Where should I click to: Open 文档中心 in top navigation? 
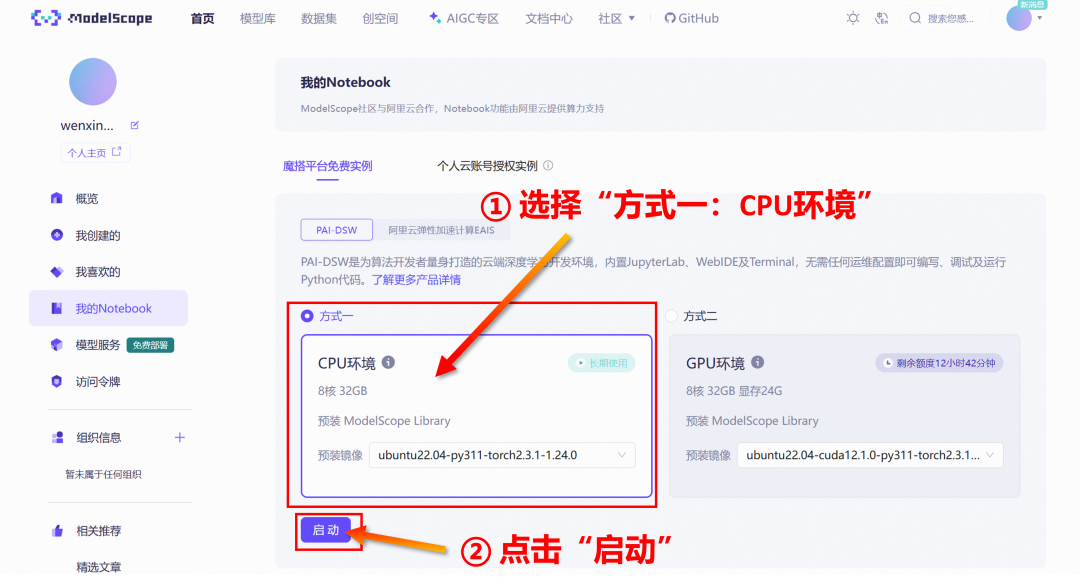point(548,19)
